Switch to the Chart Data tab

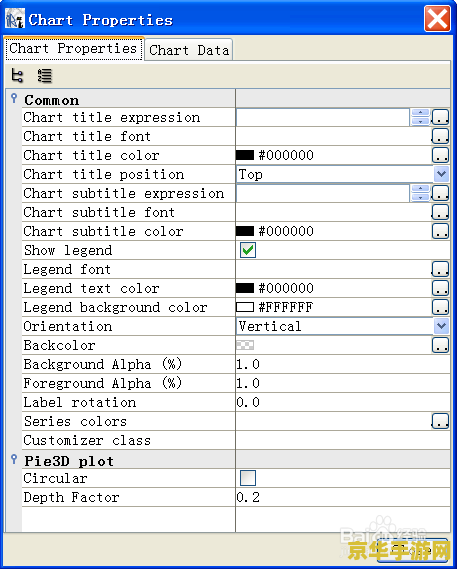[189, 50]
